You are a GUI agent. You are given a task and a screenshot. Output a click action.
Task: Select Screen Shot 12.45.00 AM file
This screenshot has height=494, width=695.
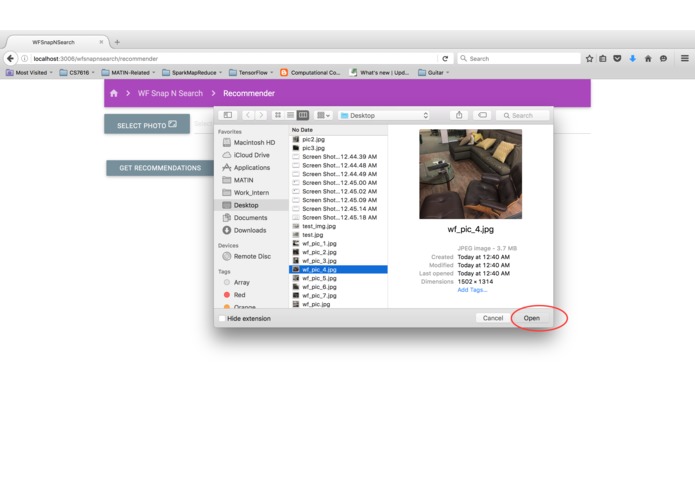coord(338,183)
